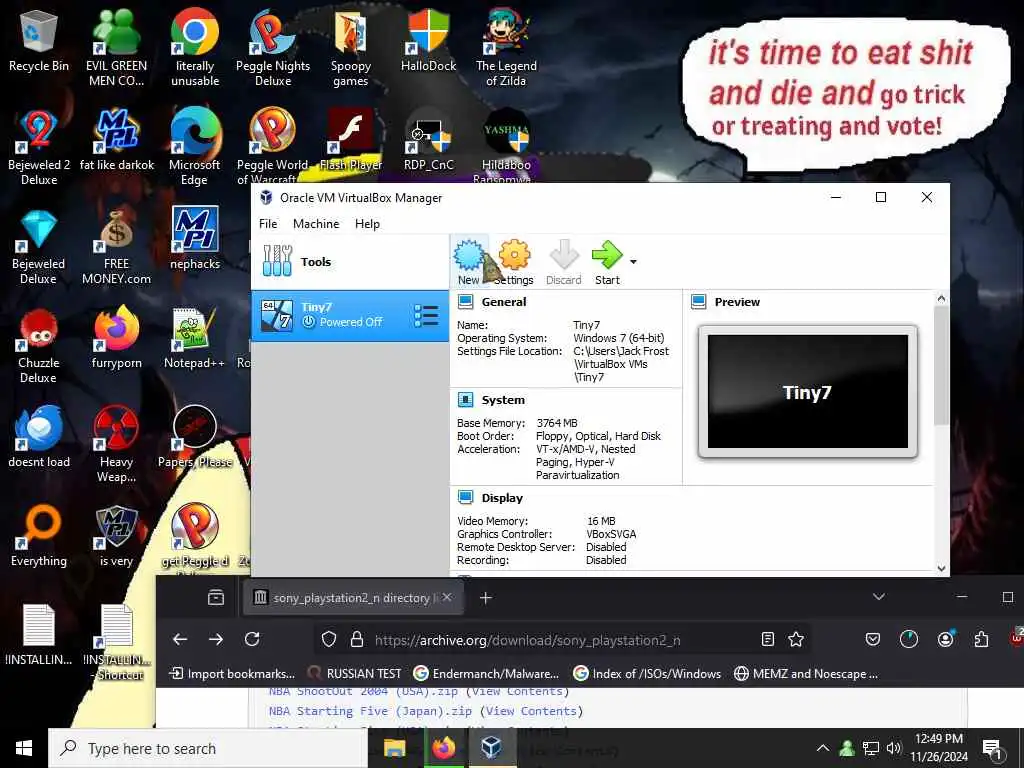
Task: Show hidden system tray icons
Action: click(823, 748)
